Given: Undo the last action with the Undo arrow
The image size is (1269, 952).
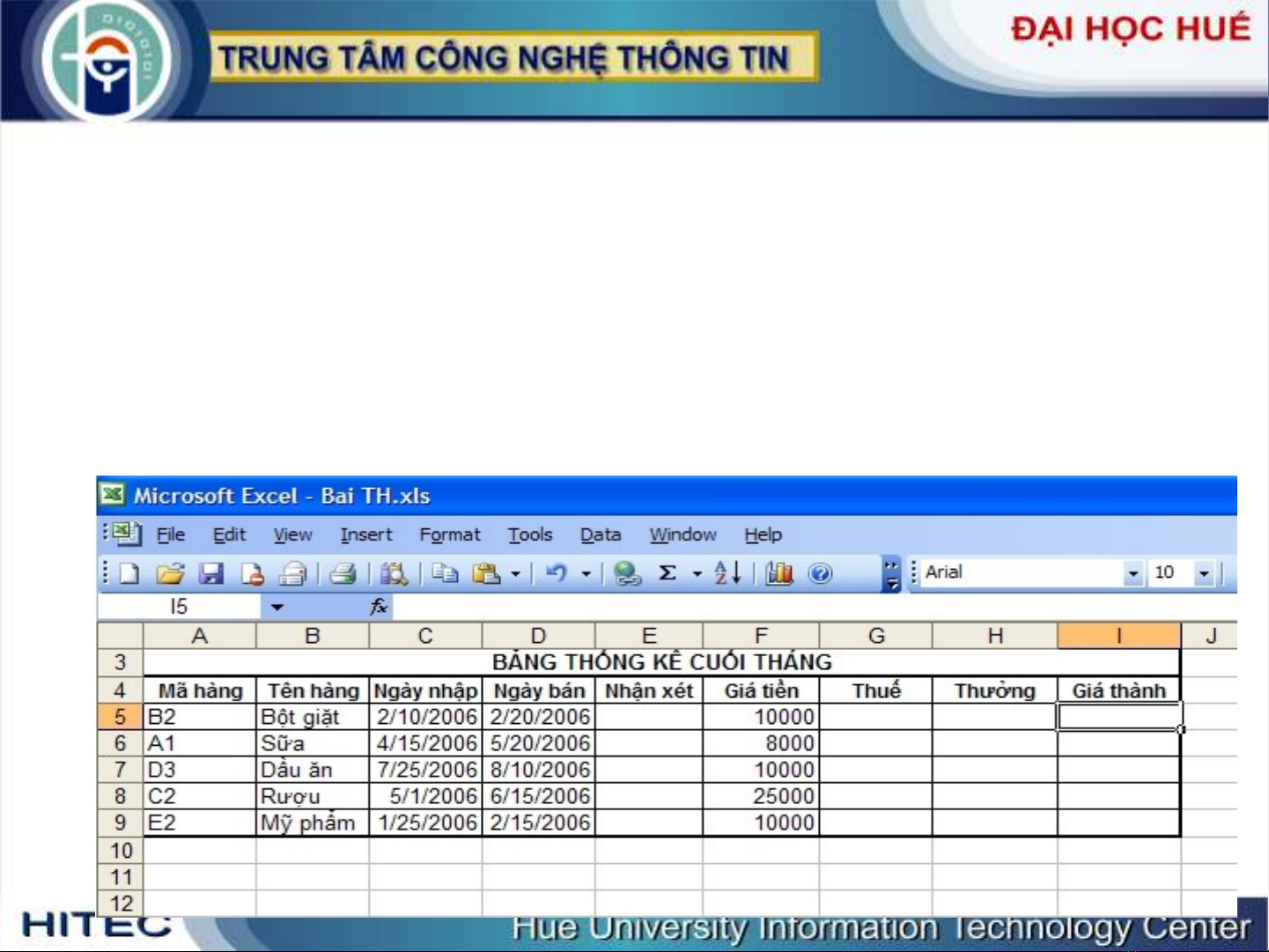Looking at the screenshot, I should click(x=557, y=574).
